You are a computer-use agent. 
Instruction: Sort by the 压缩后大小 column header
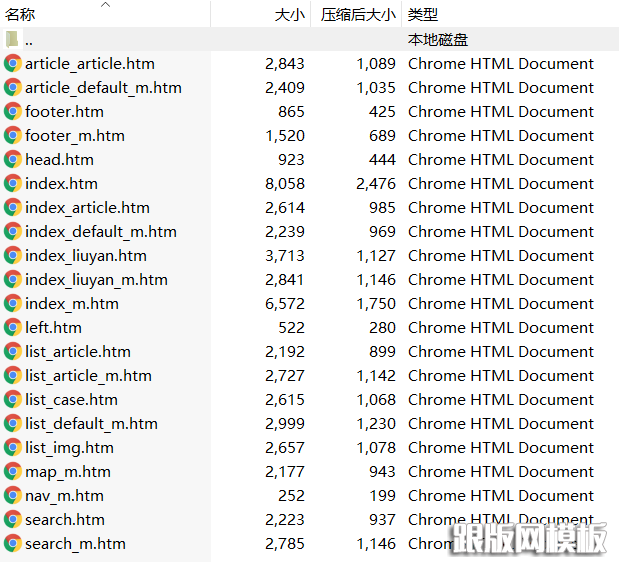[x=358, y=15]
